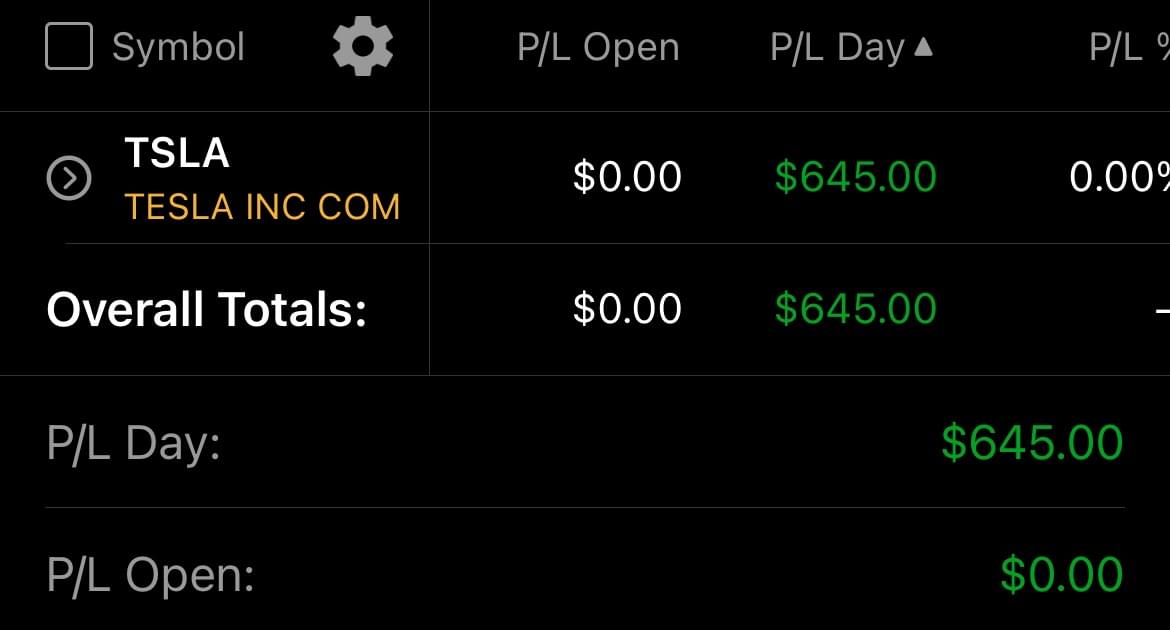This screenshot has width=1170, height=630.
Task: Select the Overall Totals $0.00 P/L Open value
Action: (x=627, y=309)
